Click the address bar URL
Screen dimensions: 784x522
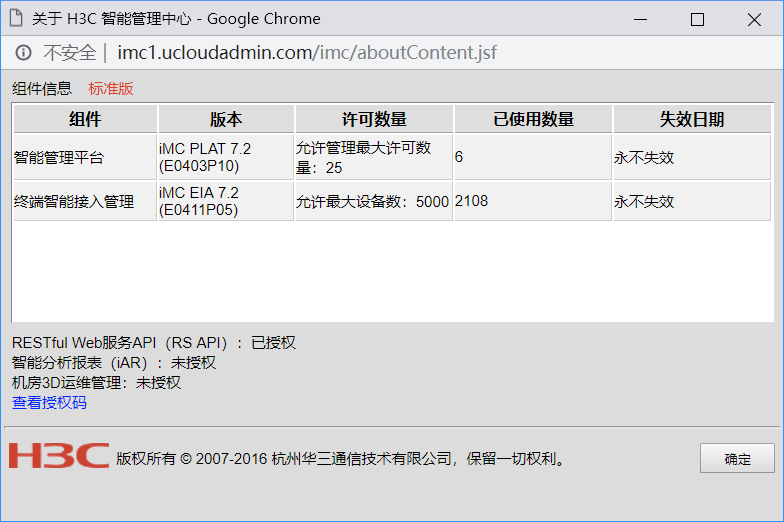307,52
